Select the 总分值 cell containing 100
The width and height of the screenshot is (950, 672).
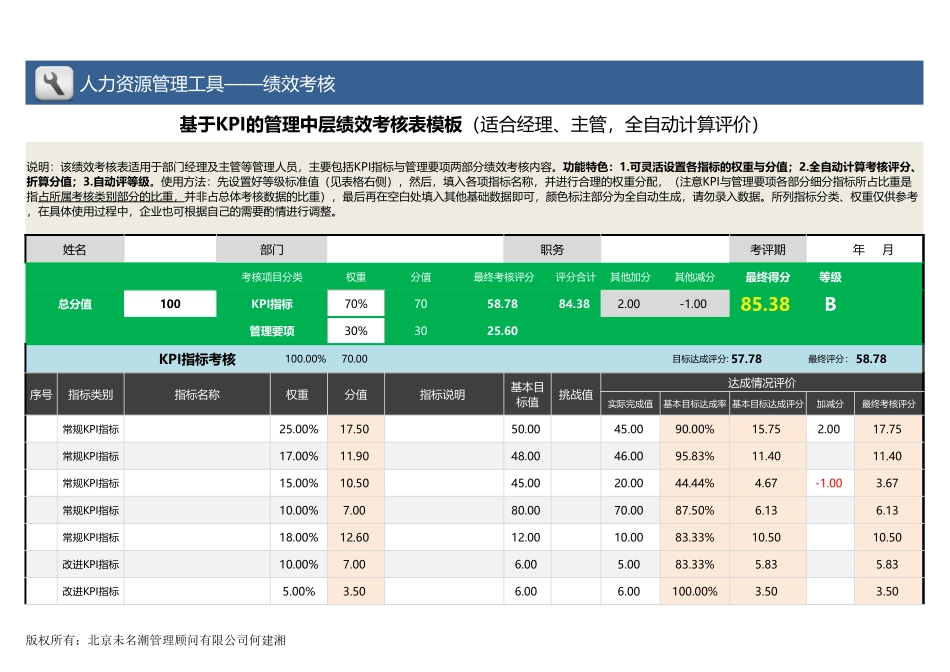170,302
